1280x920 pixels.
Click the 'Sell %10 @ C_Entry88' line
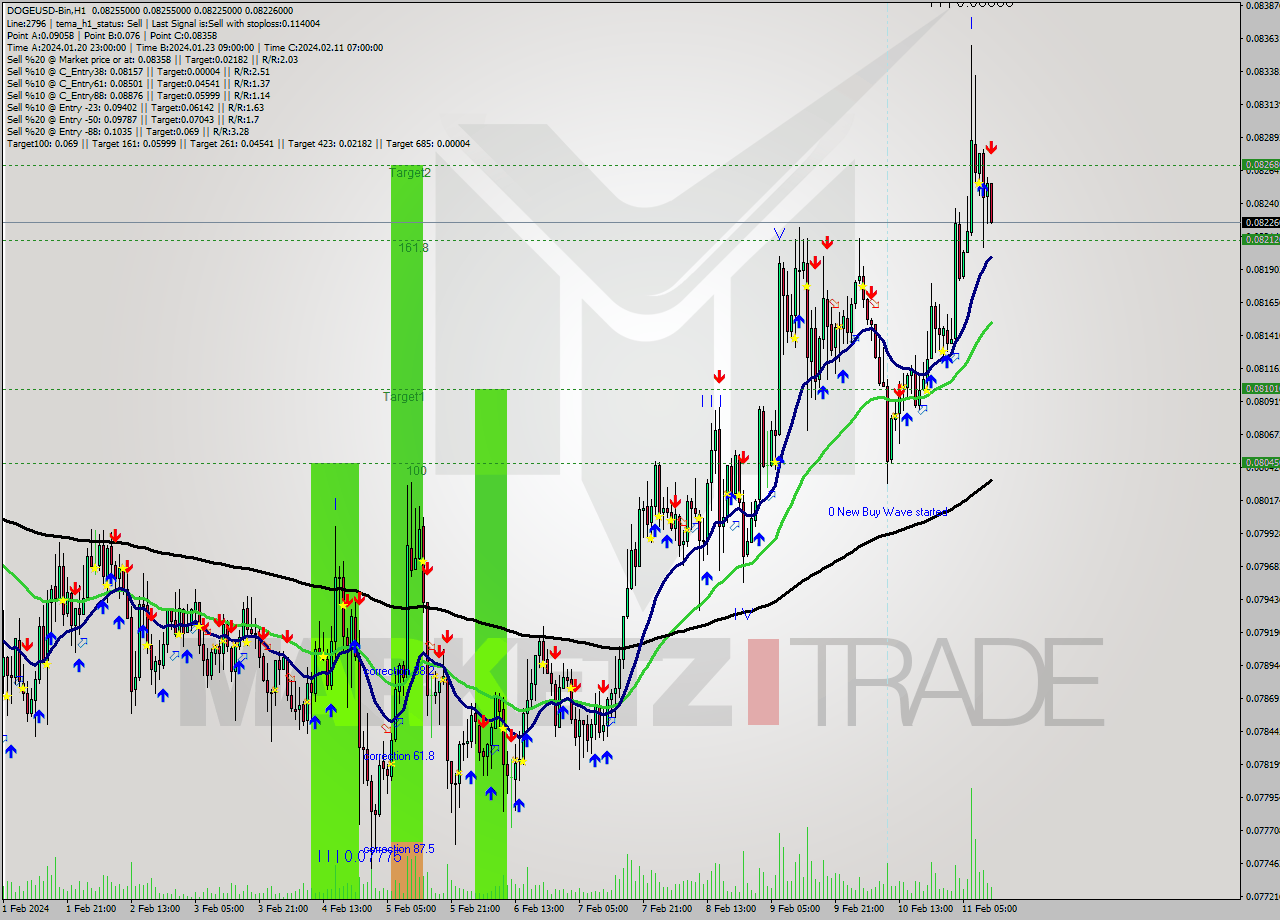pyautogui.click(x=138, y=95)
